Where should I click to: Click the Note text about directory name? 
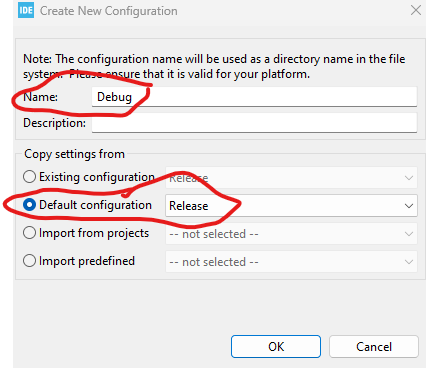coord(214,66)
